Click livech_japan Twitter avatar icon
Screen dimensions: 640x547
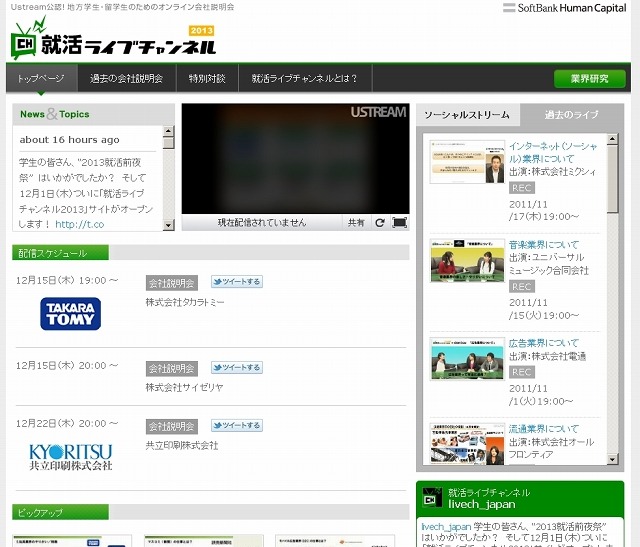point(432,497)
